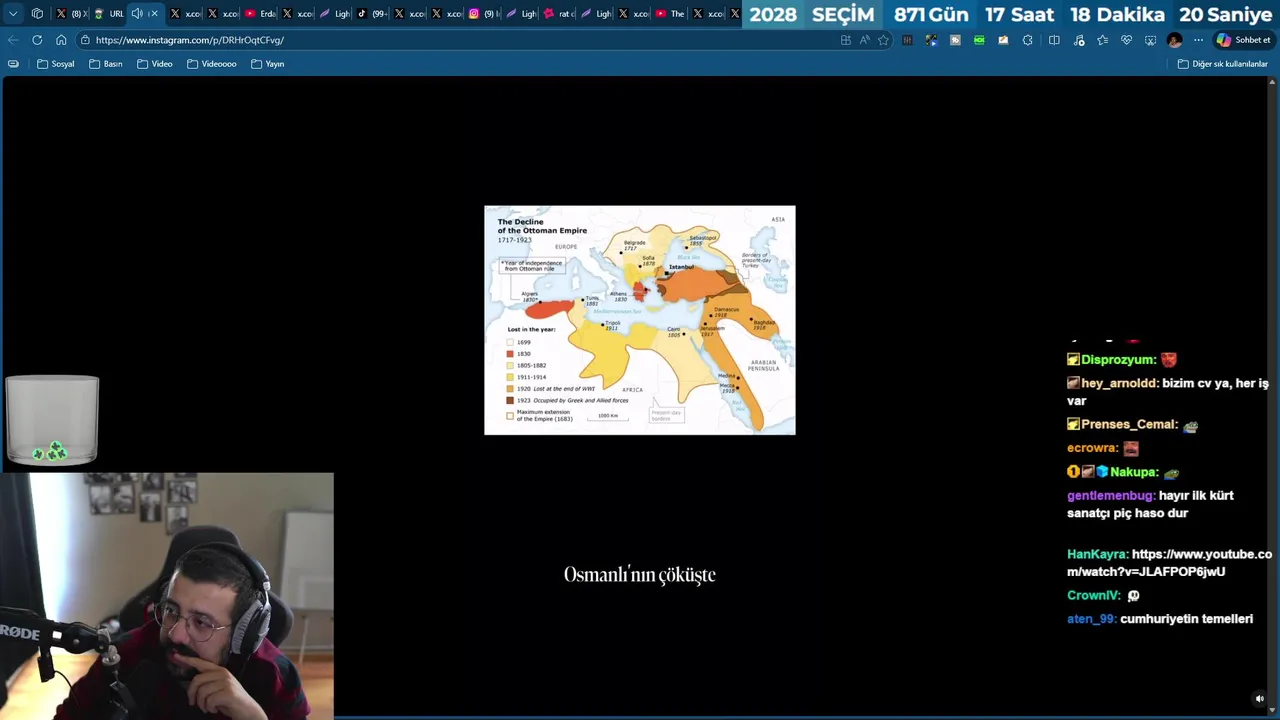Open HanKayra's YouTube link in chat
1280x720 pixels.
1170,563
